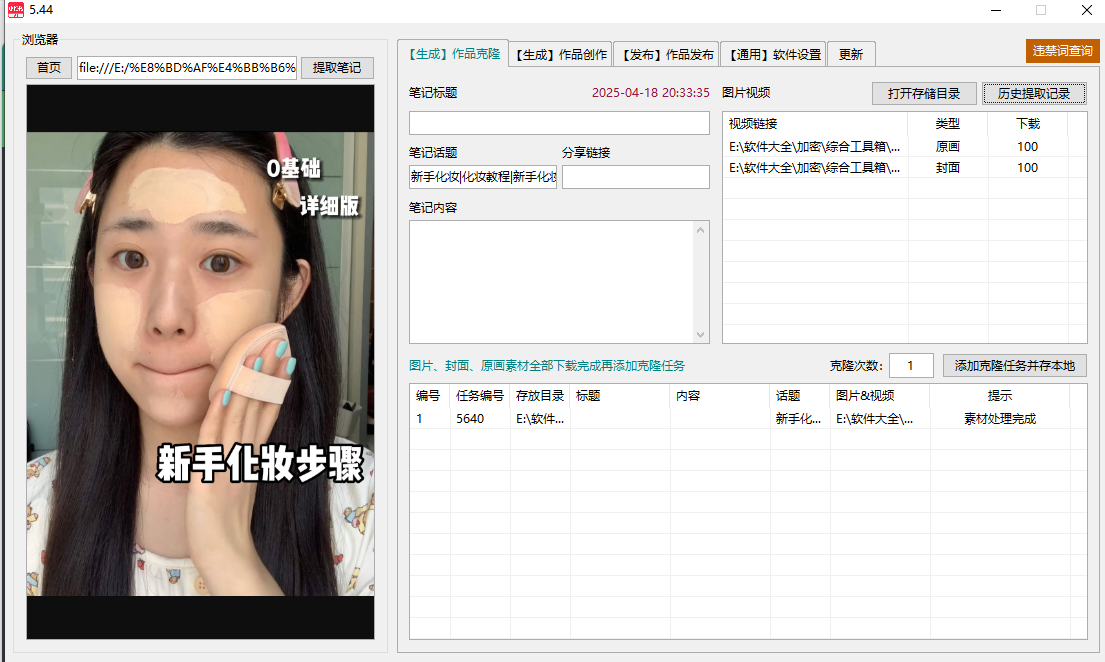Viewport: 1105px width, 662px height.
Task: Click the 克隆次数 number field
Action: [911, 366]
